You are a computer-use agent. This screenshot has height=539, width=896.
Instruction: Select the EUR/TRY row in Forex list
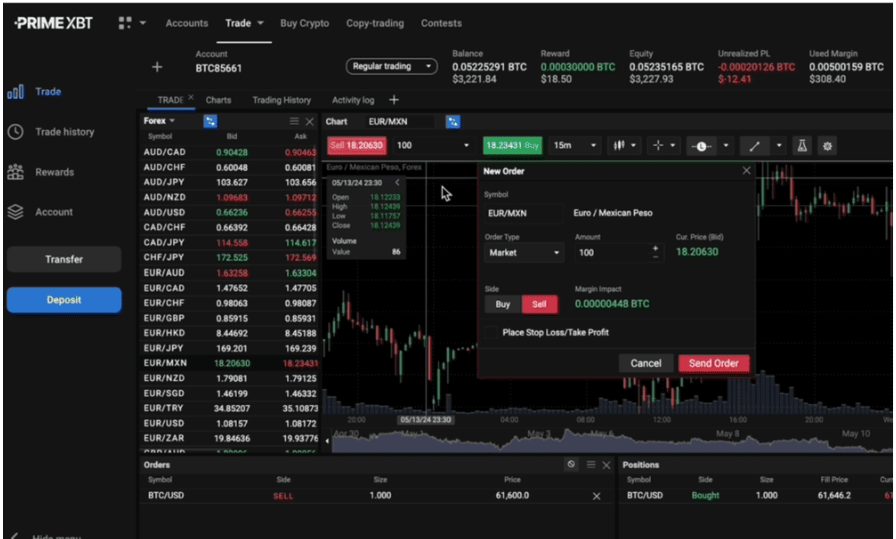[230, 409]
